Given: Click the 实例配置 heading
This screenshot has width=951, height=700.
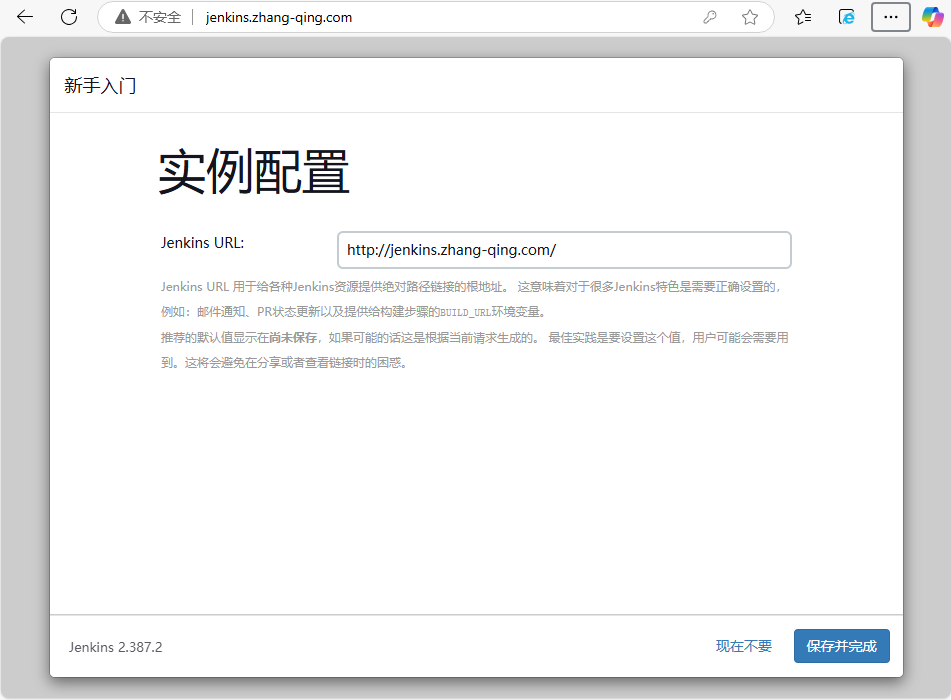Looking at the screenshot, I should click(x=254, y=172).
